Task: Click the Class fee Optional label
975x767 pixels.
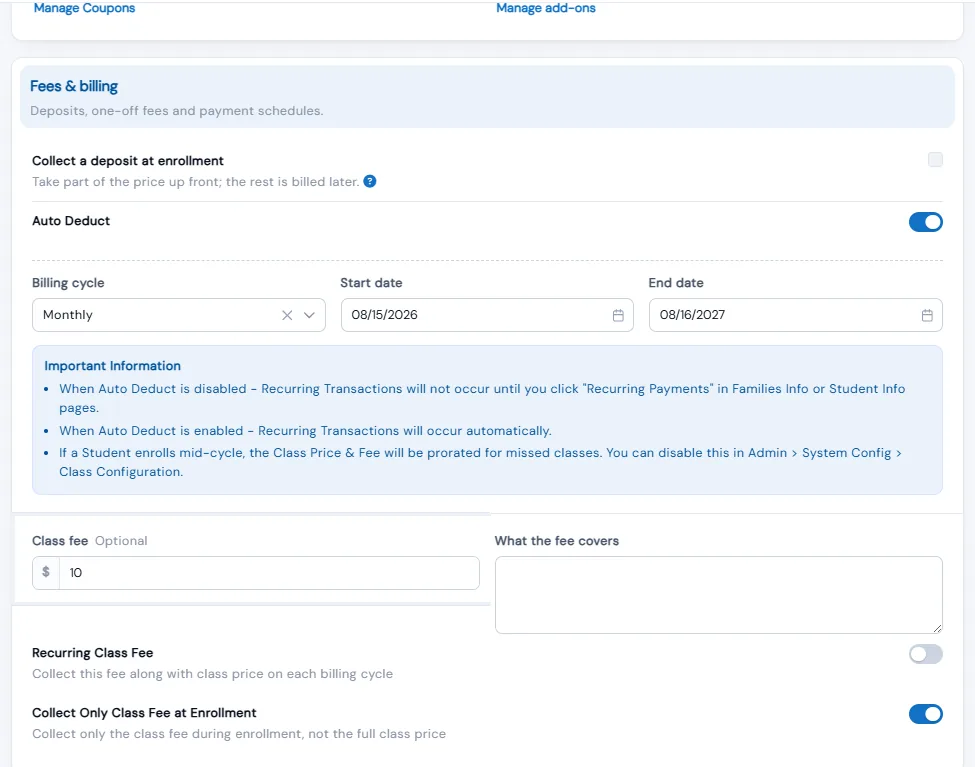Action: pyautogui.click(x=90, y=541)
